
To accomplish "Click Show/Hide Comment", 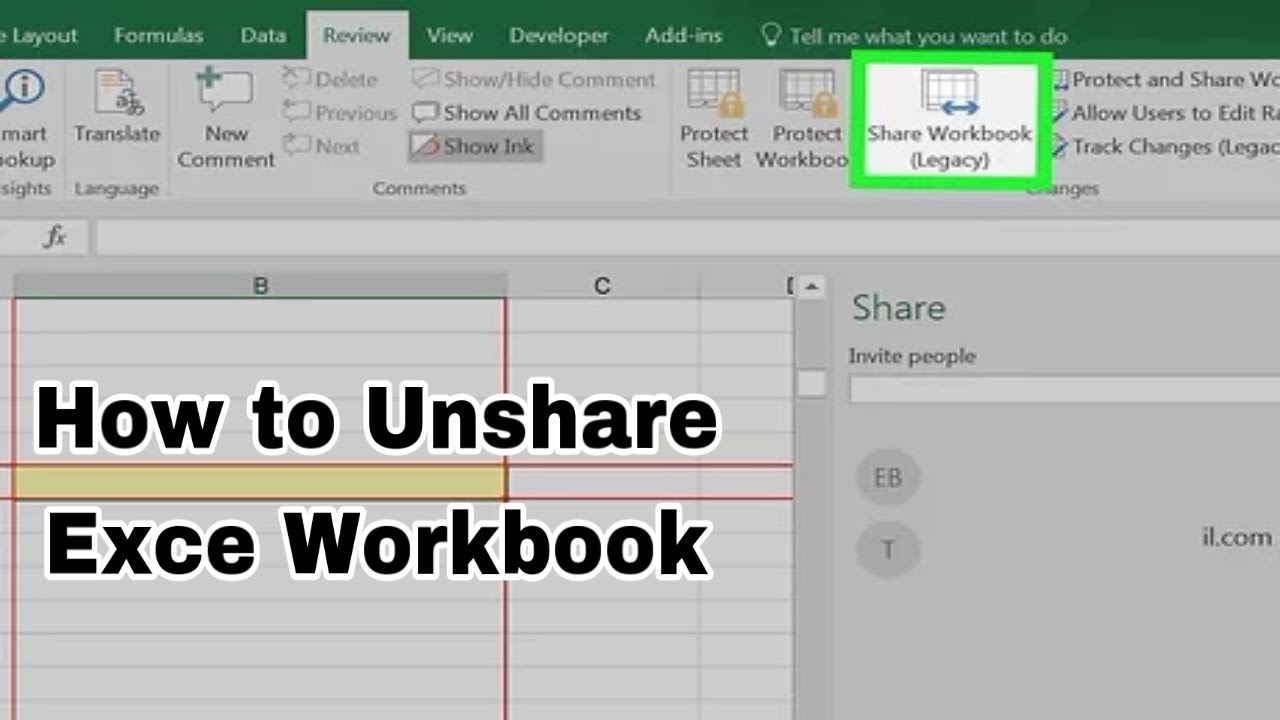I will (x=534, y=80).
